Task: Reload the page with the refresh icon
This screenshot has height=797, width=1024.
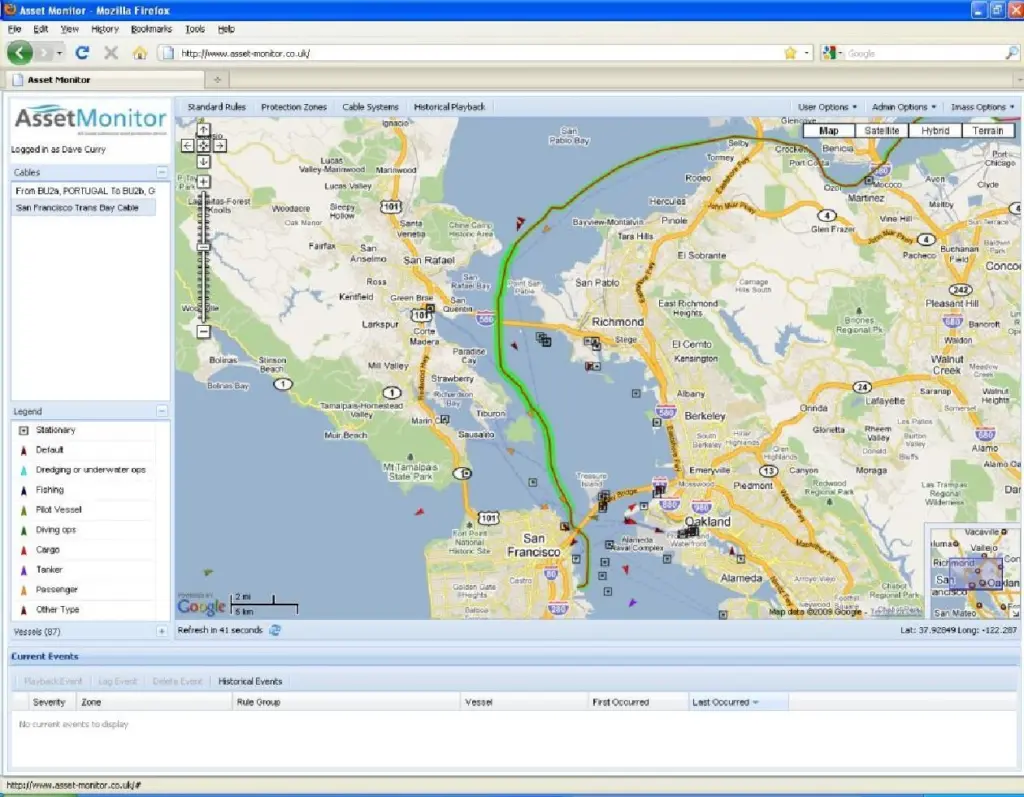Action: [x=82, y=52]
